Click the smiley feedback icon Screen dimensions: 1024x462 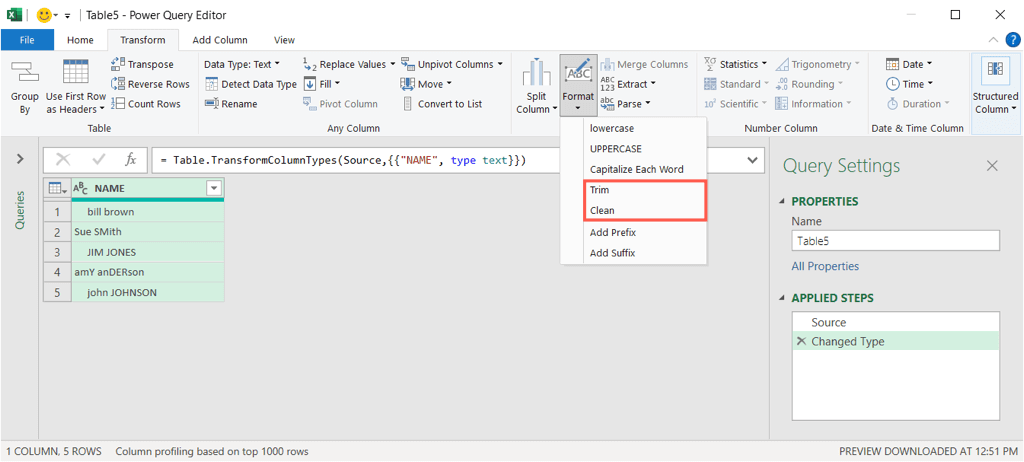(44, 14)
